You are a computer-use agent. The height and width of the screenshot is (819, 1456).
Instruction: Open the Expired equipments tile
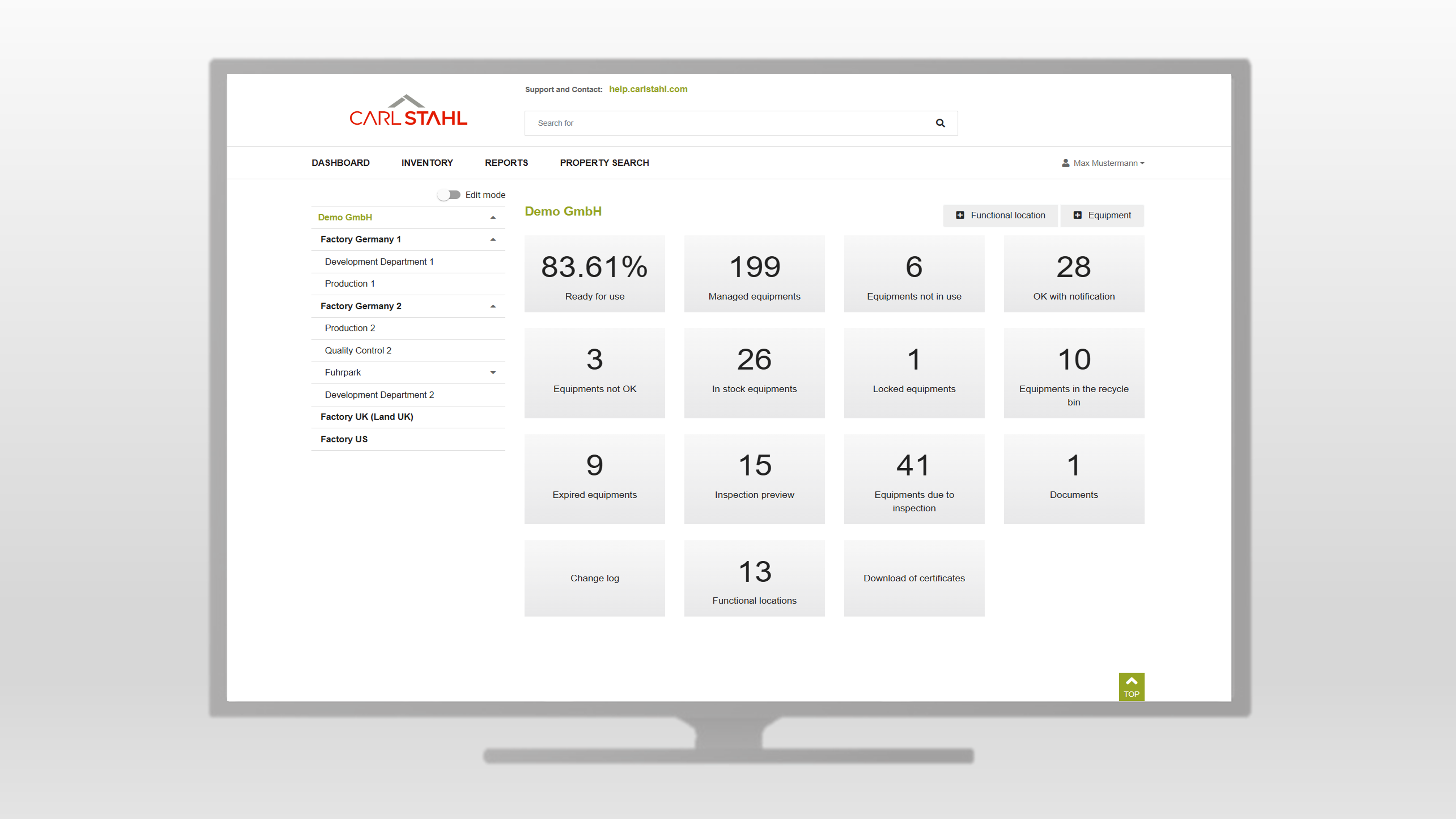tap(594, 479)
